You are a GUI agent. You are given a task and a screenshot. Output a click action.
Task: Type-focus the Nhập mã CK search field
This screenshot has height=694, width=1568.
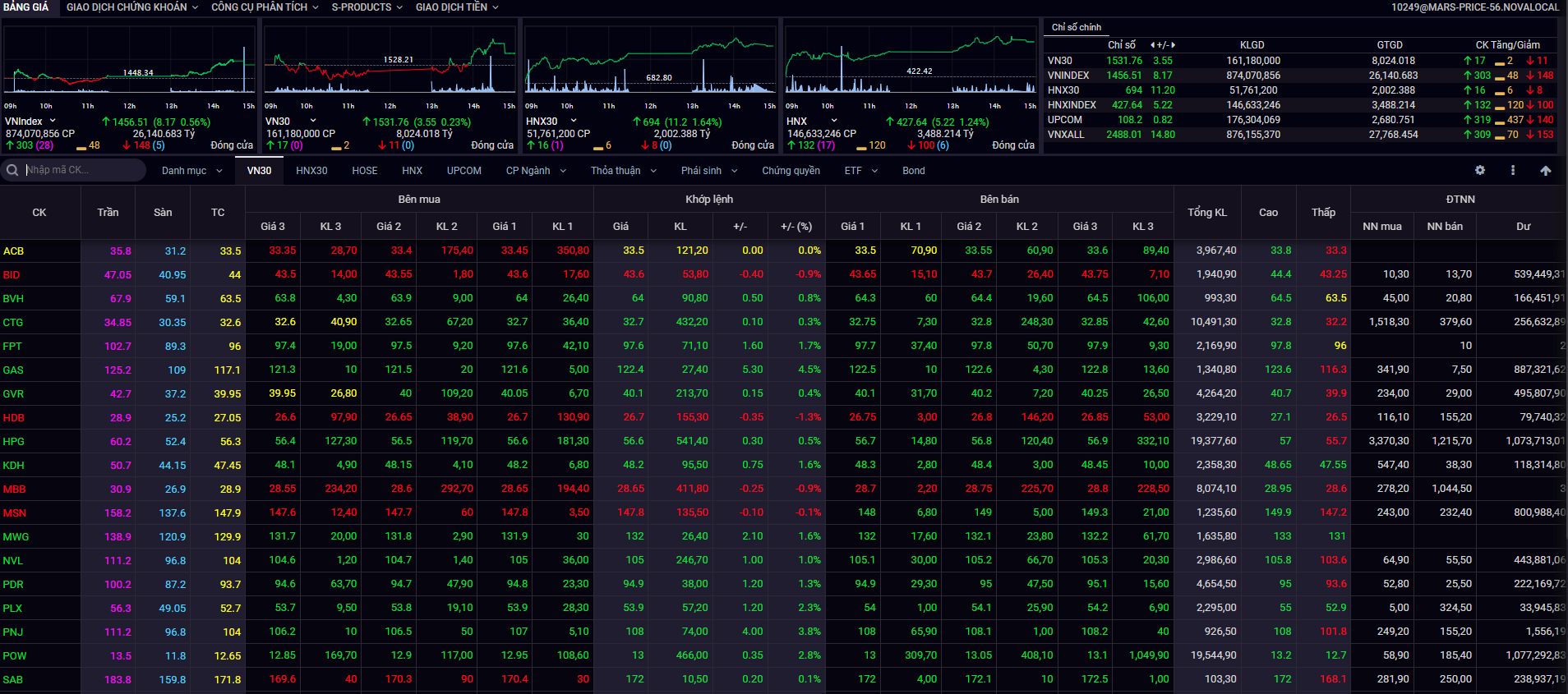pos(82,170)
